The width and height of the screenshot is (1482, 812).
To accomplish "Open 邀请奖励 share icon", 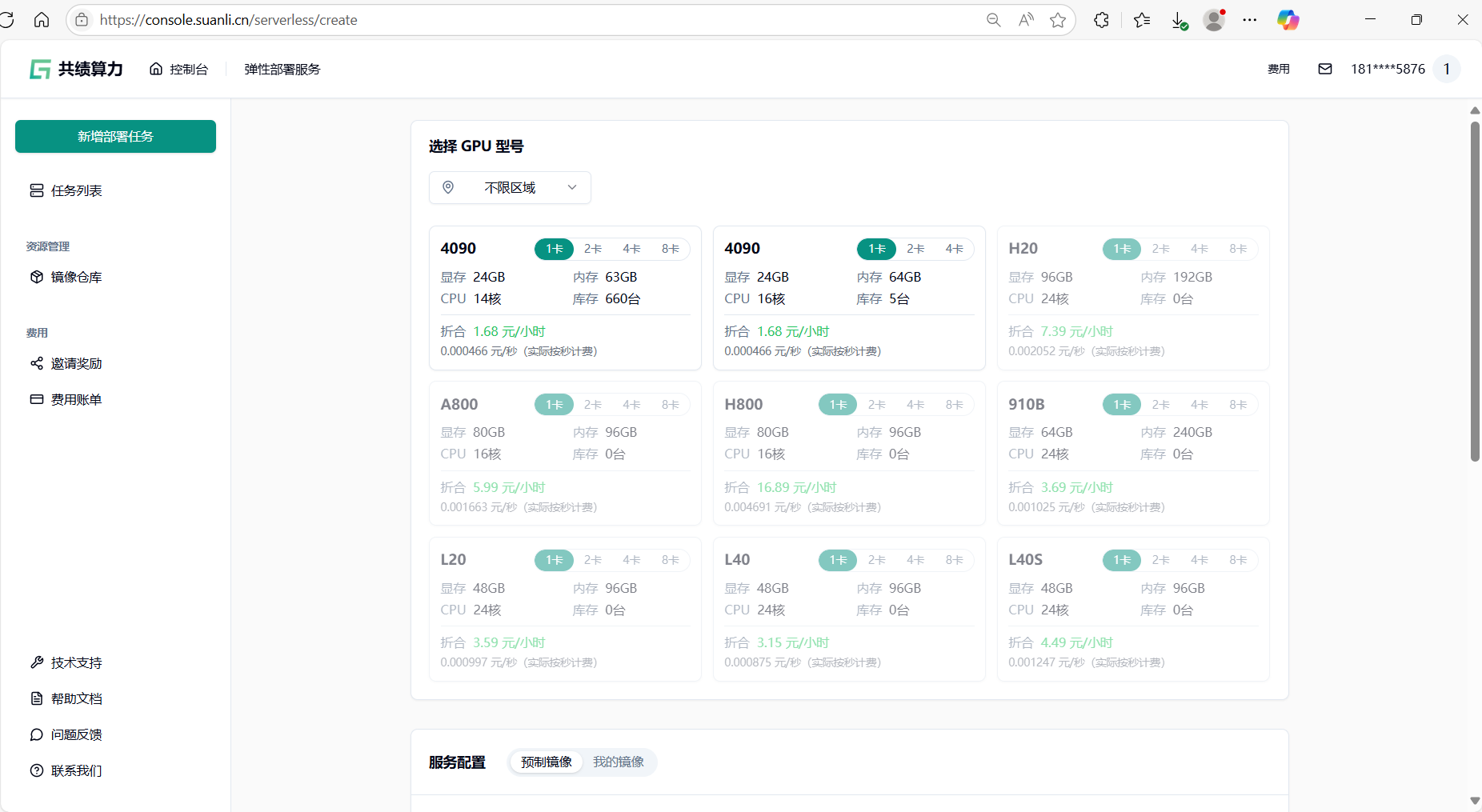I will (x=37, y=363).
